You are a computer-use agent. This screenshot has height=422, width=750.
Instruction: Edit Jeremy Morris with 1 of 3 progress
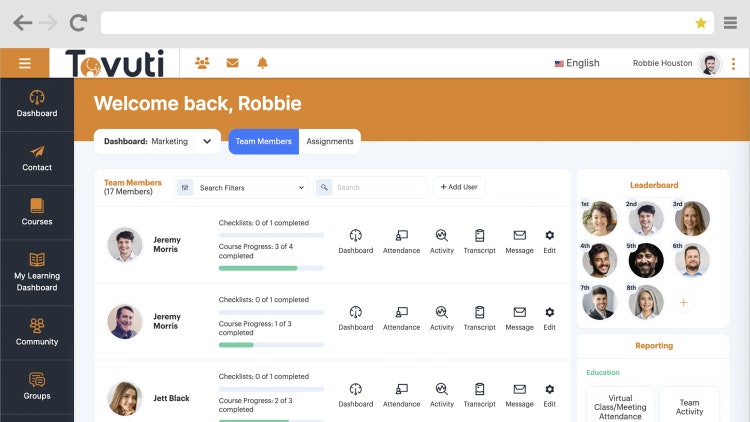[550, 319]
